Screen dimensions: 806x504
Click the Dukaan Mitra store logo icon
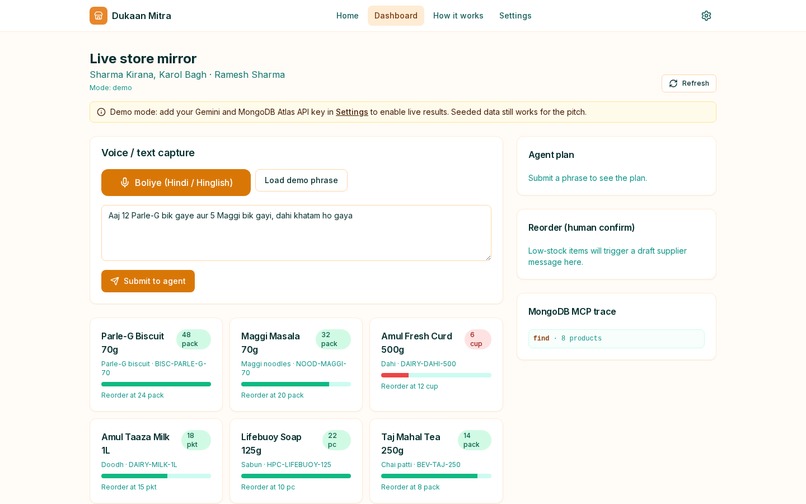click(98, 16)
